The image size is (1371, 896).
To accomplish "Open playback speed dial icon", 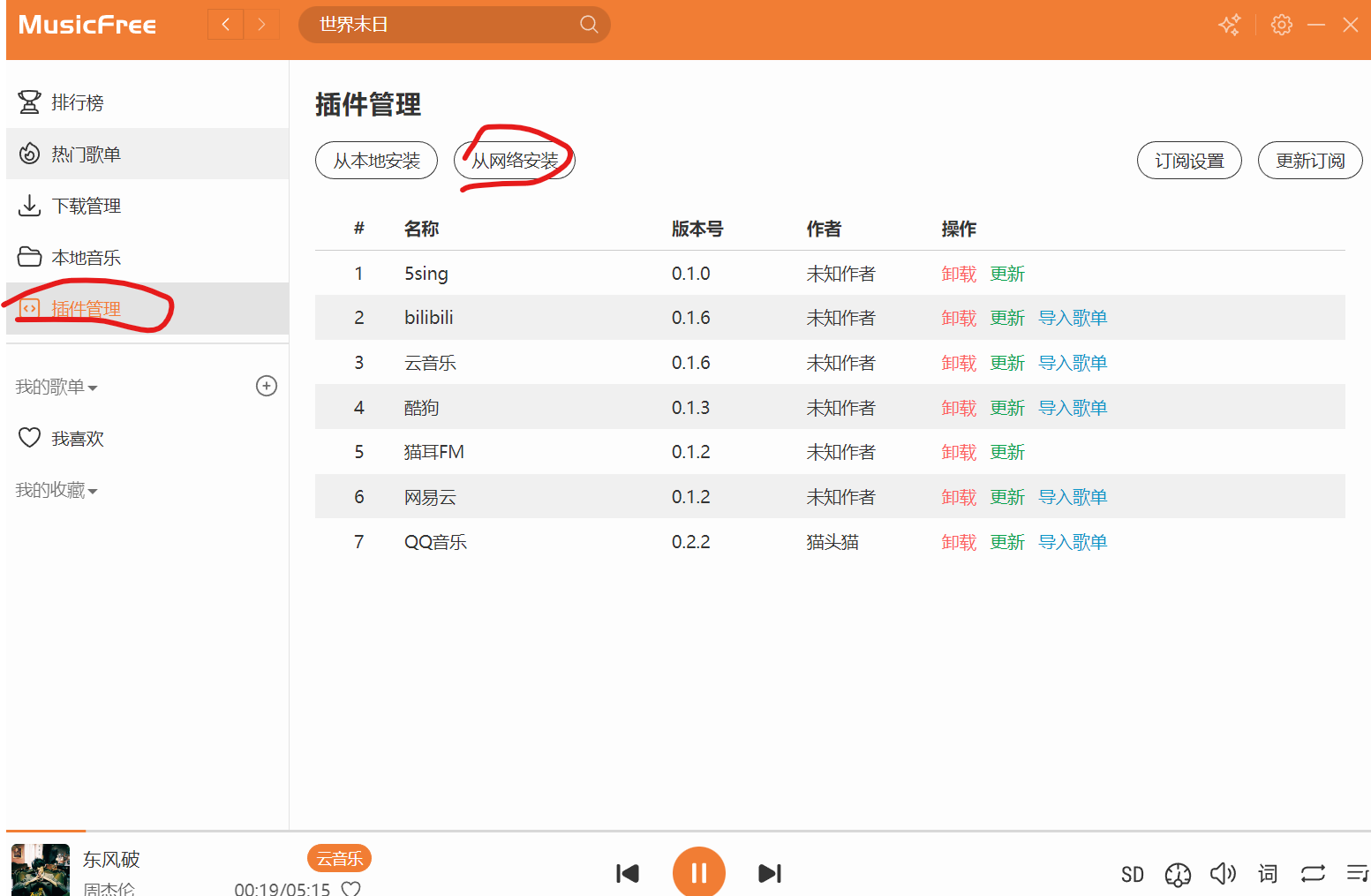I will pos(1178,875).
